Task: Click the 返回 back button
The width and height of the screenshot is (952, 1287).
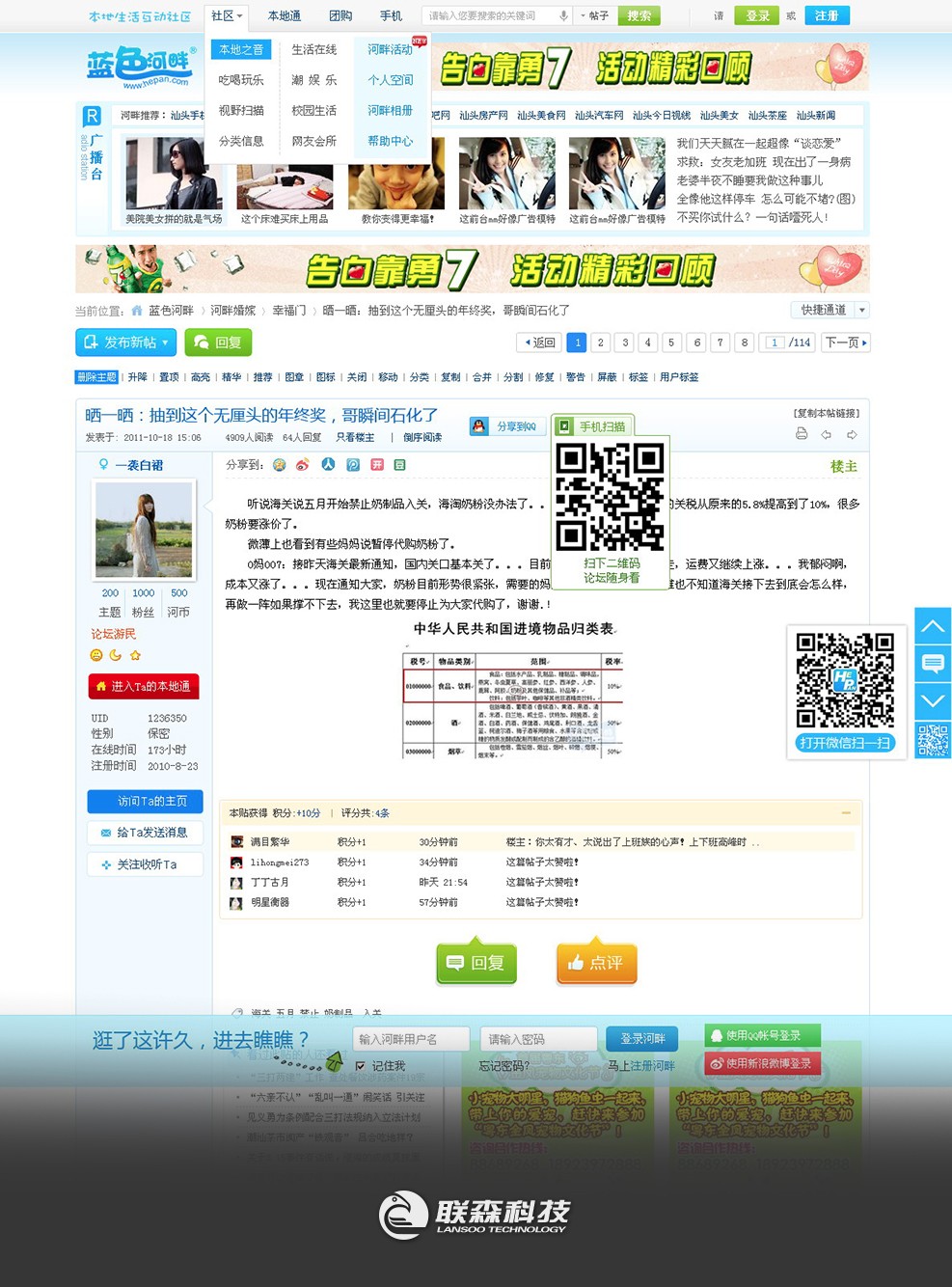Action: (539, 342)
